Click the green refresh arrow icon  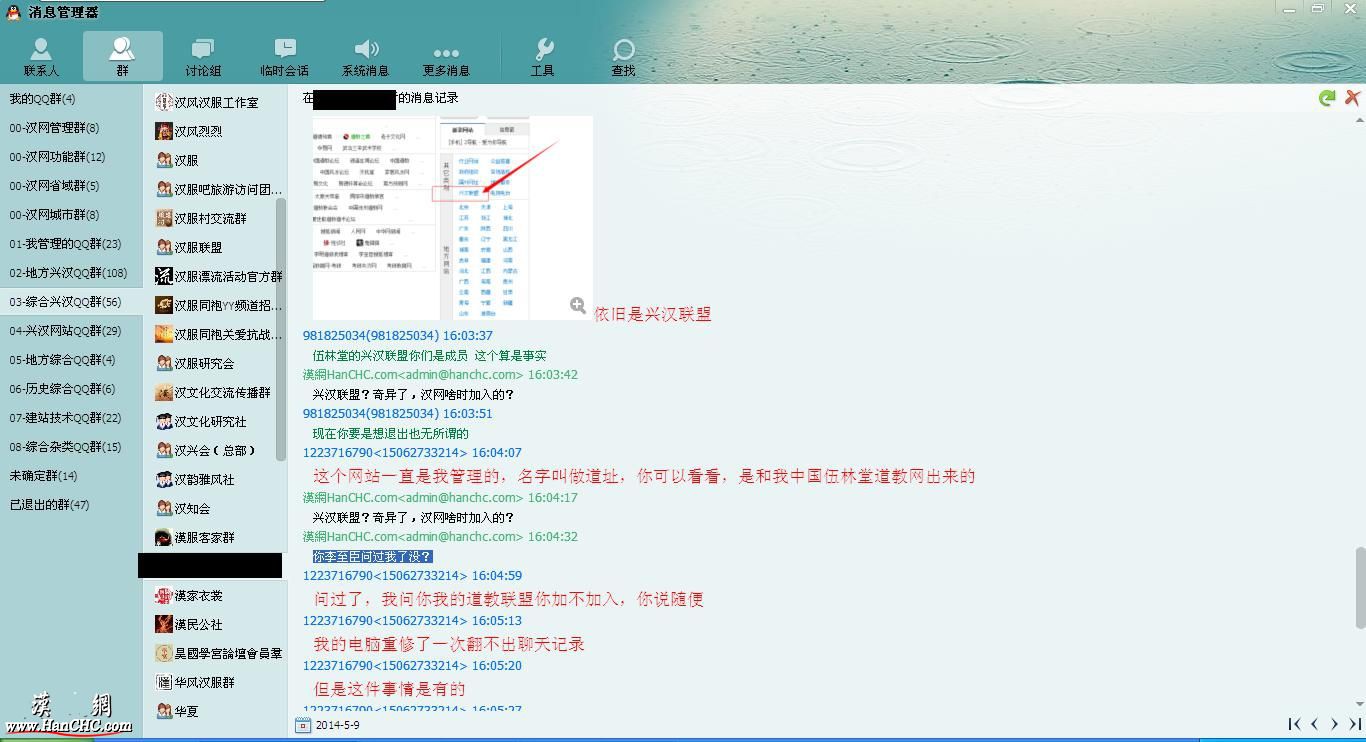[1327, 98]
